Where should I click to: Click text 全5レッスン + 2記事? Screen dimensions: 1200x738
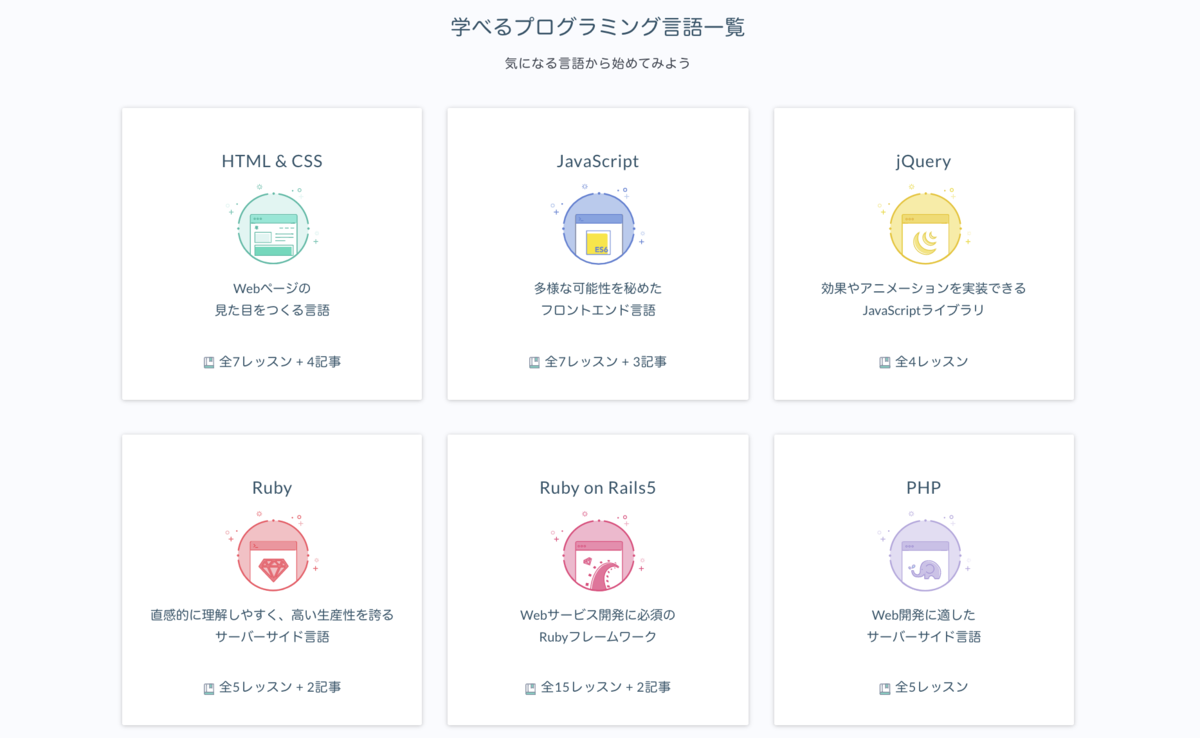tap(280, 688)
